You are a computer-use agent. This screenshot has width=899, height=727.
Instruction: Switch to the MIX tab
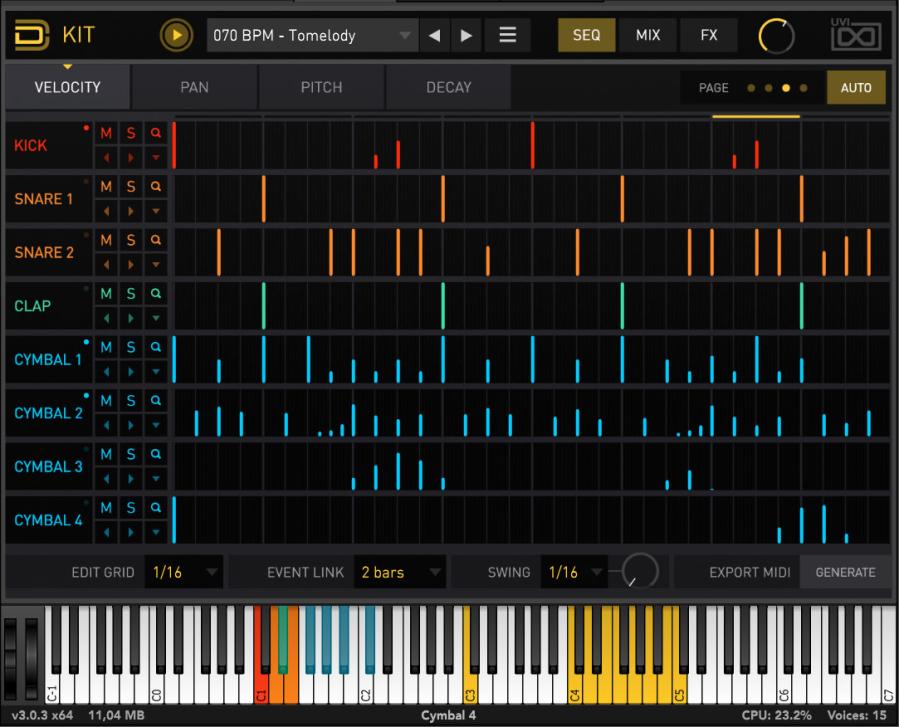pyautogui.click(x=648, y=36)
